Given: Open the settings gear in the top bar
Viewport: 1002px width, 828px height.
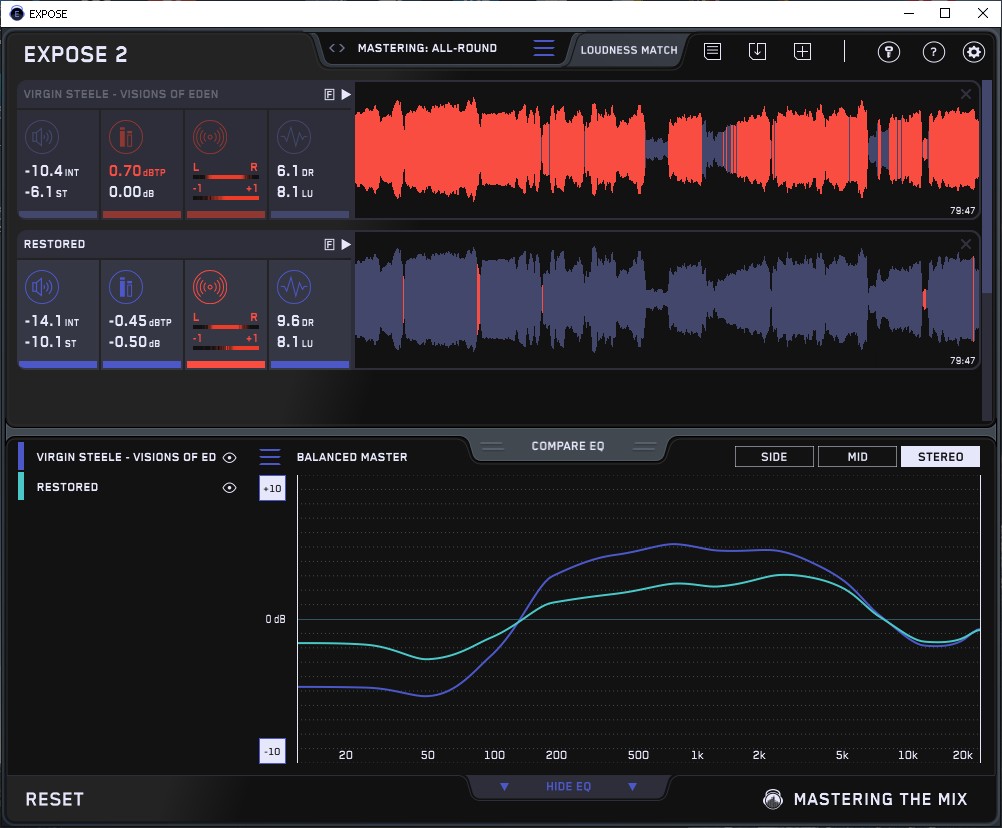Looking at the screenshot, I should click(973, 52).
